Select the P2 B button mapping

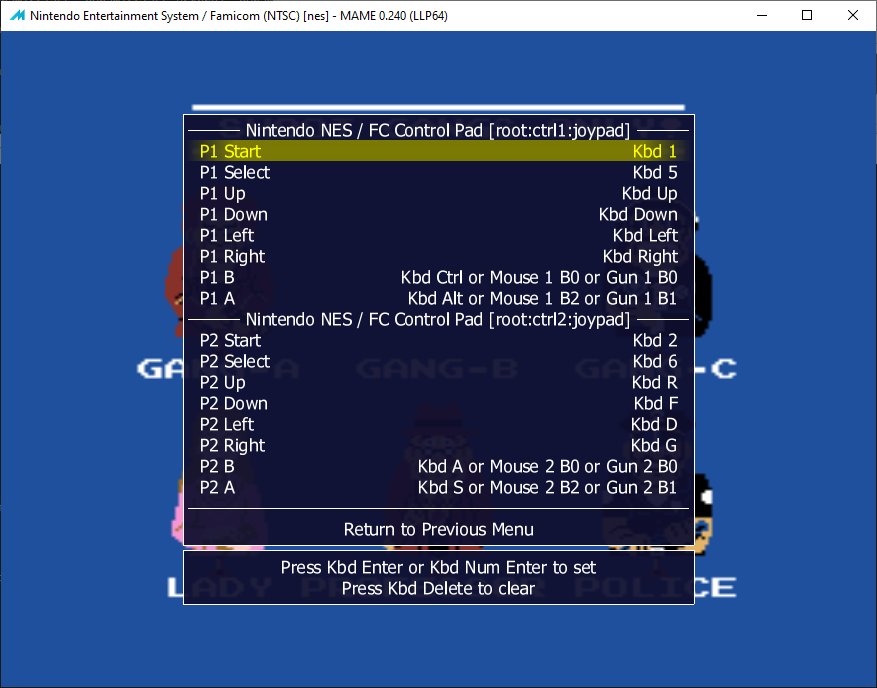(438, 466)
